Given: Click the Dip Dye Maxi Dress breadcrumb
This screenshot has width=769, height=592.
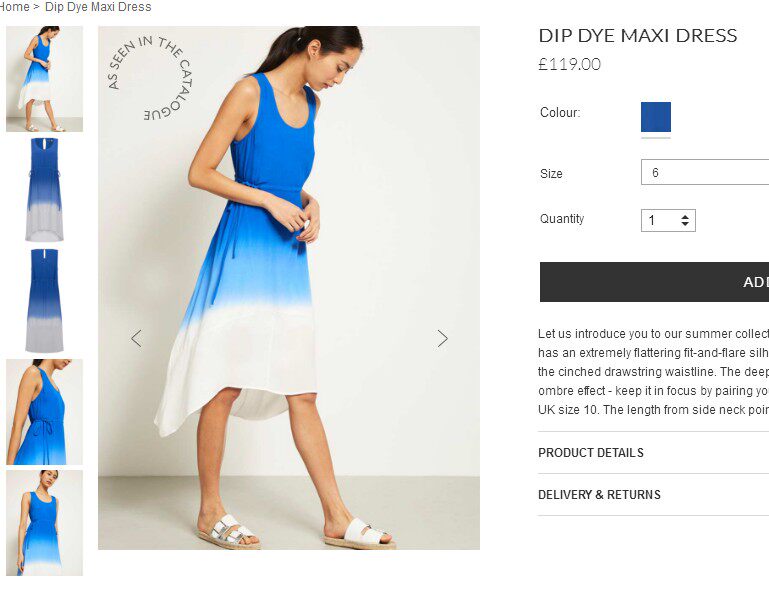Looking at the screenshot, I should 98,7.
